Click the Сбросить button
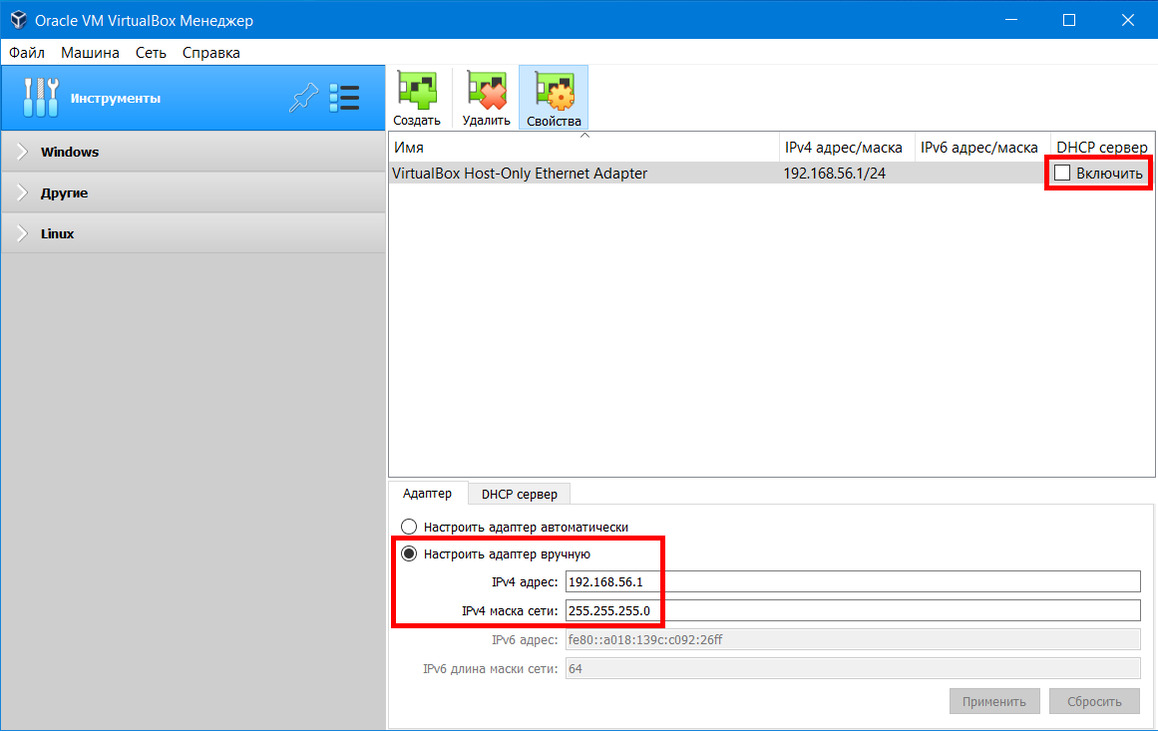The width and height of the screenshot is (1158, 731). [x=1094, y=701]
